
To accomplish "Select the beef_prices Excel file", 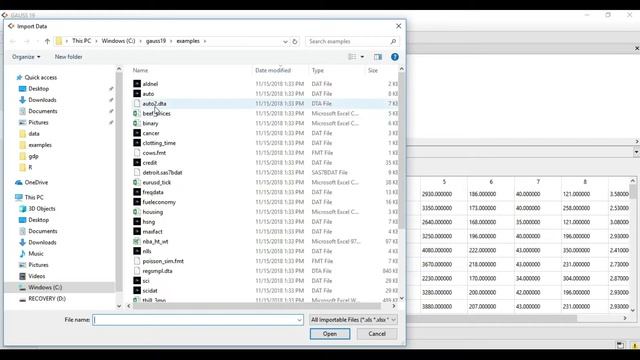I will (x=156, y=113).
